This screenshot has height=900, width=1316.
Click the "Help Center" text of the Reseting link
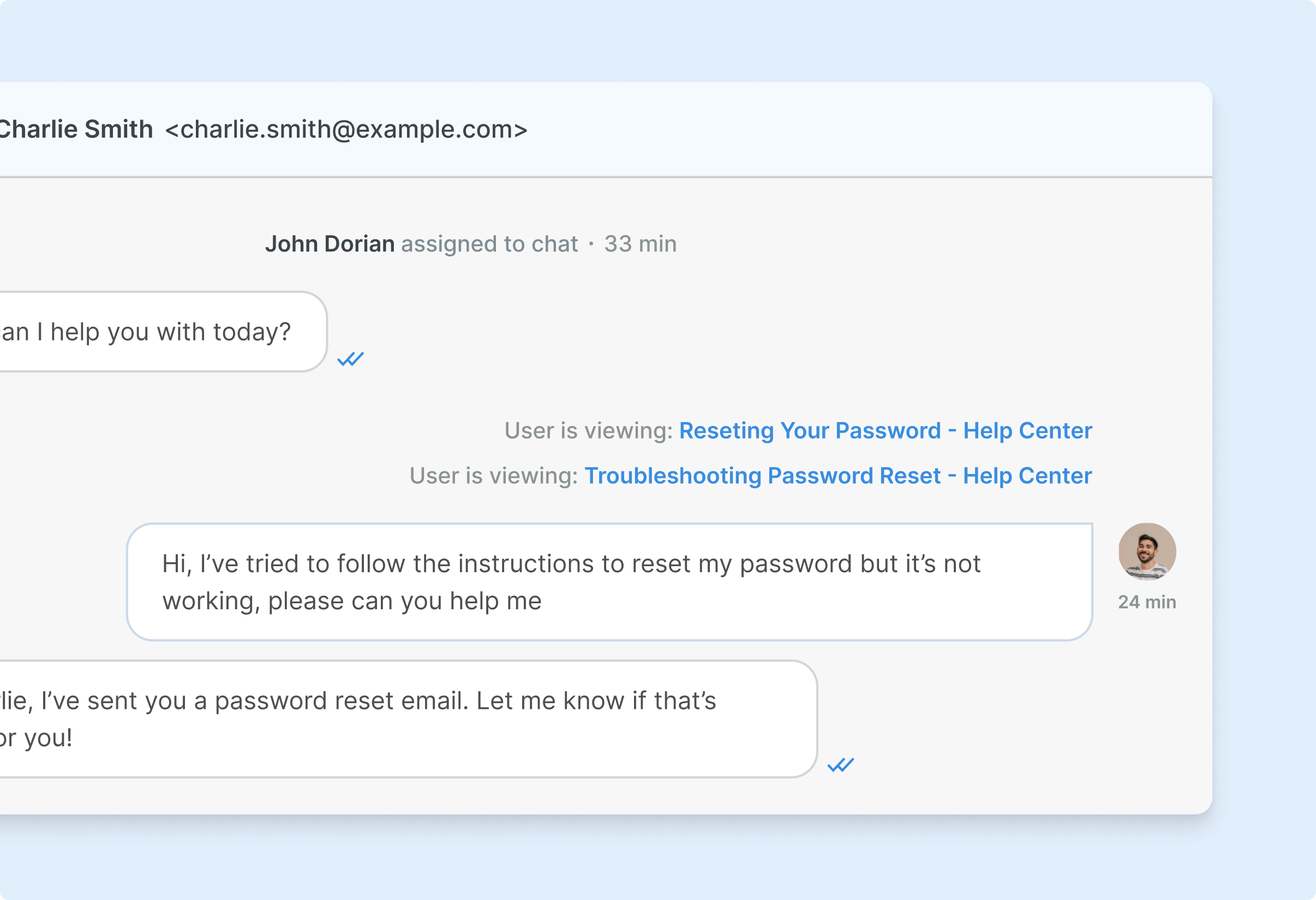(1027, 431)
